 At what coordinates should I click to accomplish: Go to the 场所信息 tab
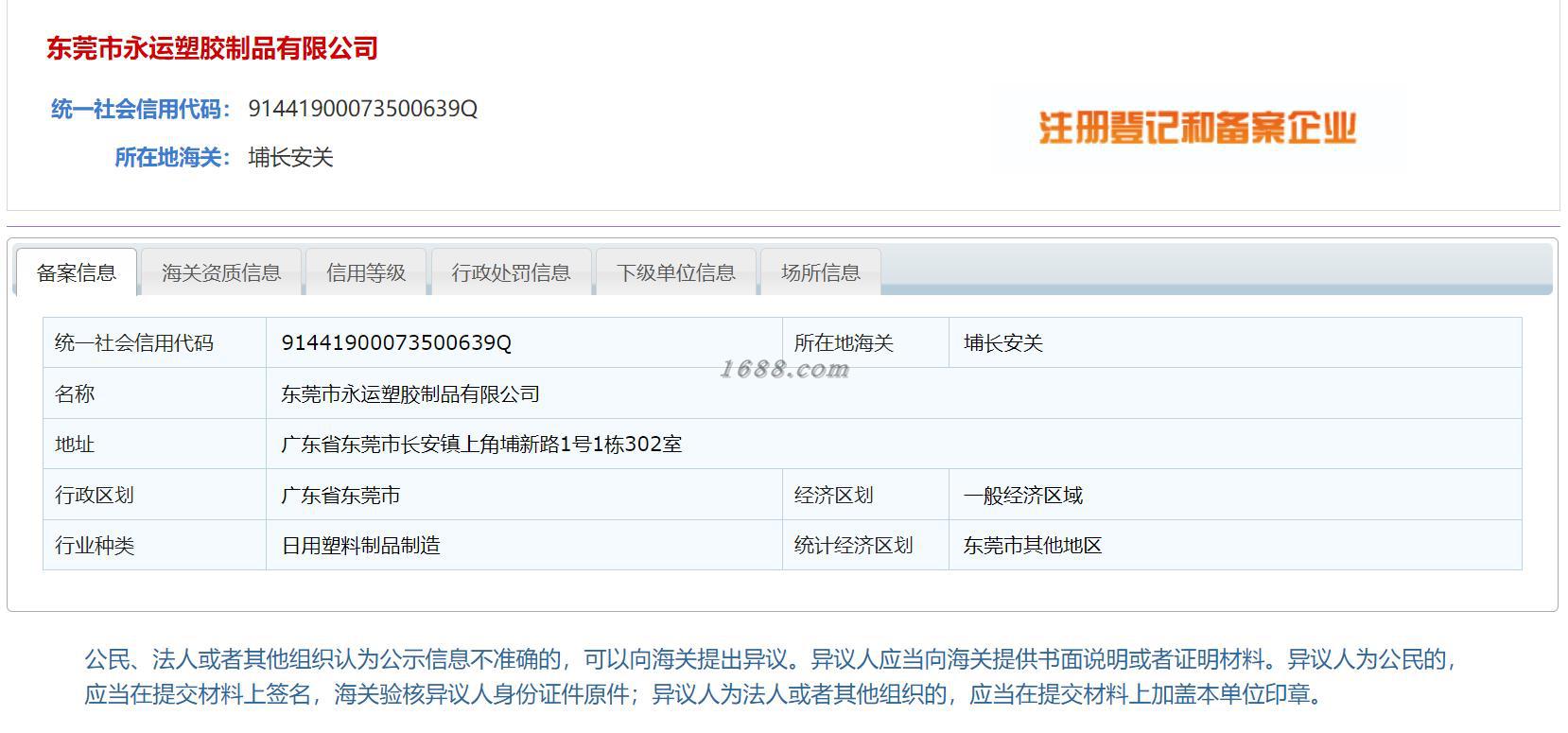click(x=821, y=272)
